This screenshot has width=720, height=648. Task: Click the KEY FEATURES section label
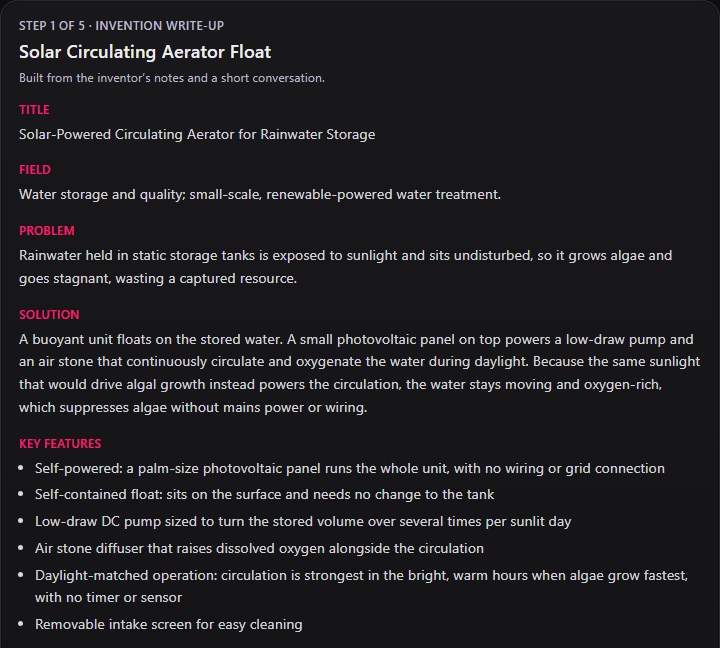point(60,444)
